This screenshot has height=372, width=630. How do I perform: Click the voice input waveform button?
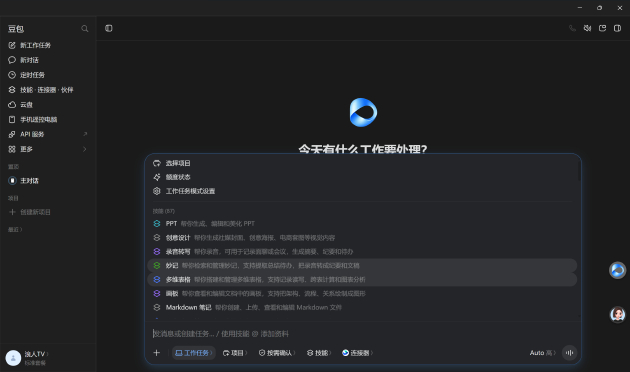(569, 353)
